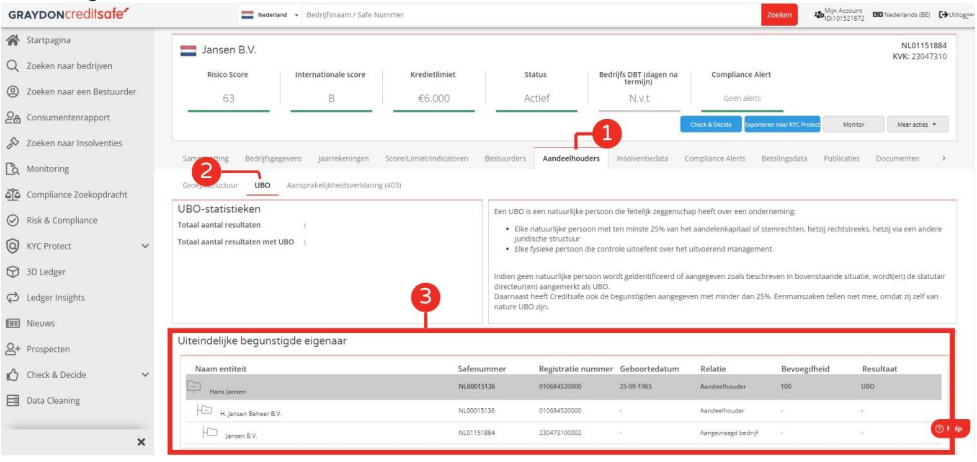Collapse the Hans Jansen folder icon
977x462 pixels.
point(193,387)
